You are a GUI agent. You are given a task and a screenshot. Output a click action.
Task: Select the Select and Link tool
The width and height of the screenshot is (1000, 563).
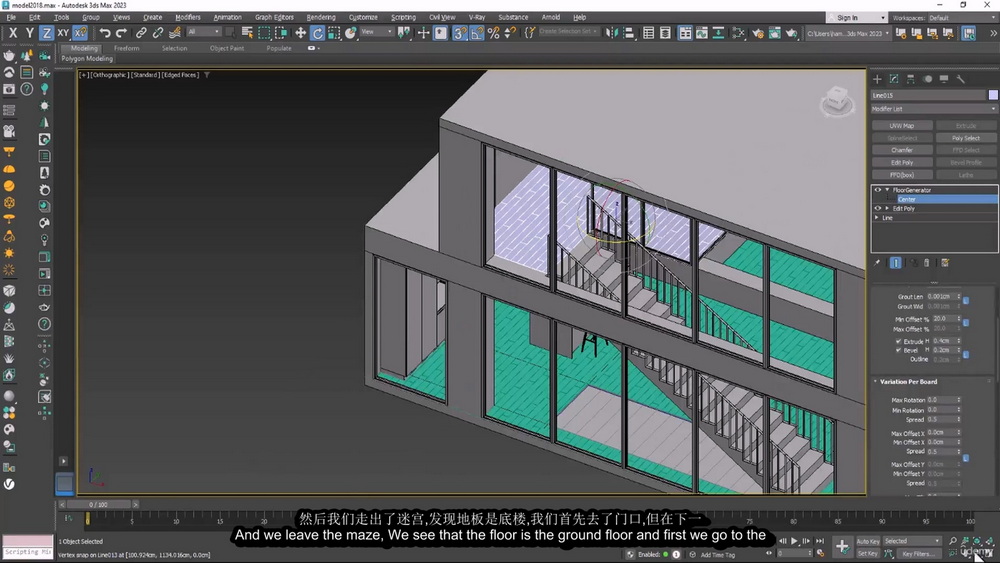point(141,33)
